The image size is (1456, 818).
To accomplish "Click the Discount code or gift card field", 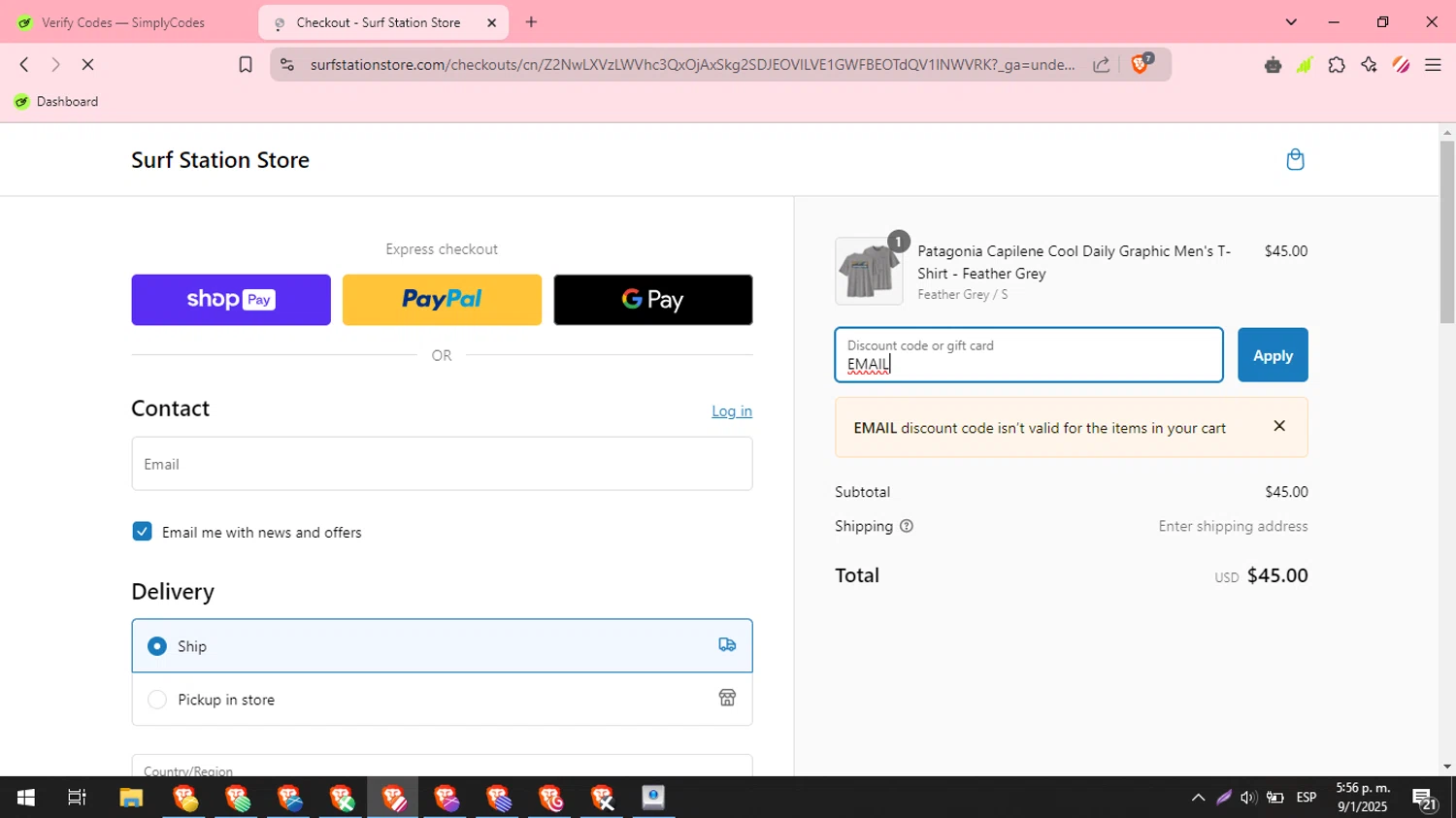I will point(1029,355).
